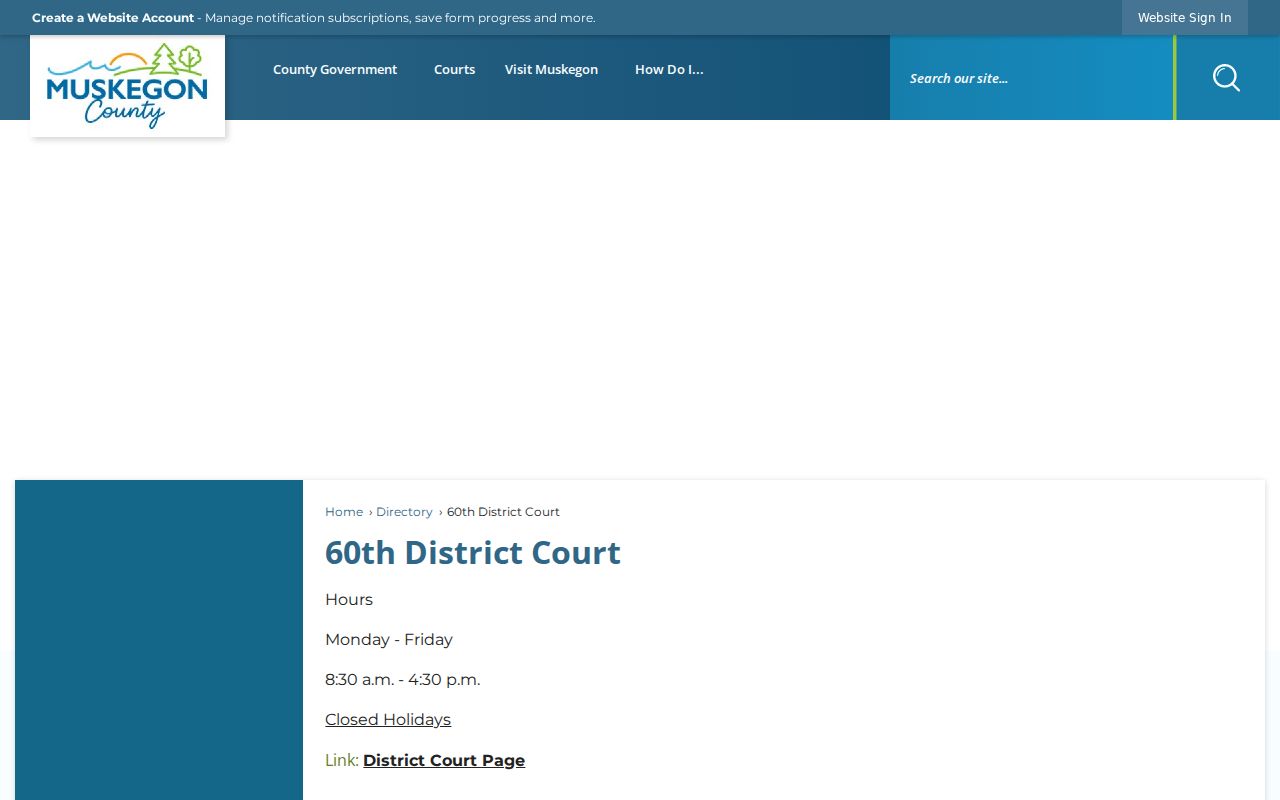Open the Visit Muskegon menu
Image resolution: width=1280 pixels, height=800 pixels.
pyautogui.click(x=551, y=70)
